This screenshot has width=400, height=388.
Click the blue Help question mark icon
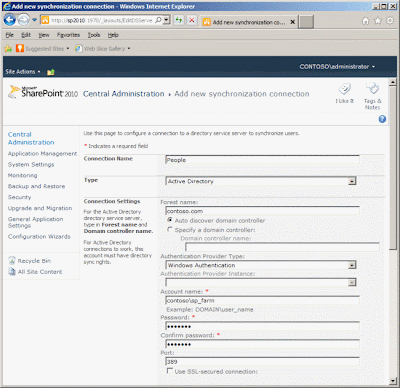[382, 119]
